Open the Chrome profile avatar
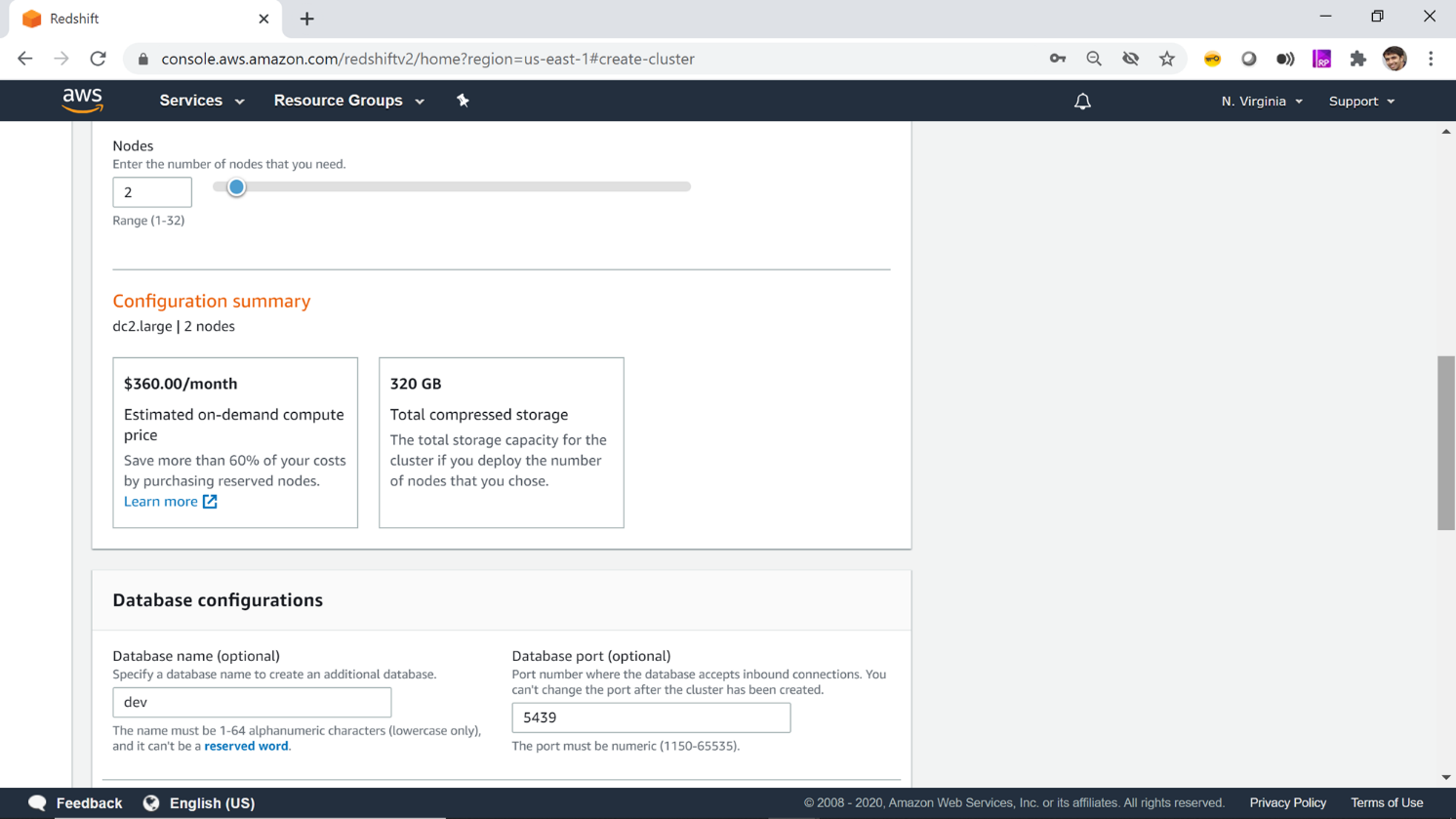 [1395, 59]
